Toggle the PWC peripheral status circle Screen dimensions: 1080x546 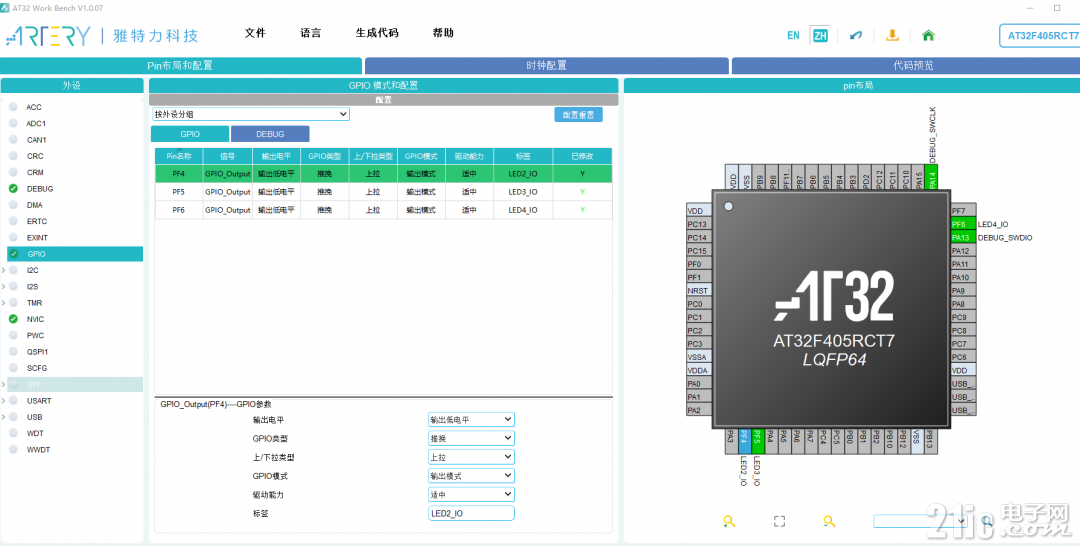click(x=13, y=335)
